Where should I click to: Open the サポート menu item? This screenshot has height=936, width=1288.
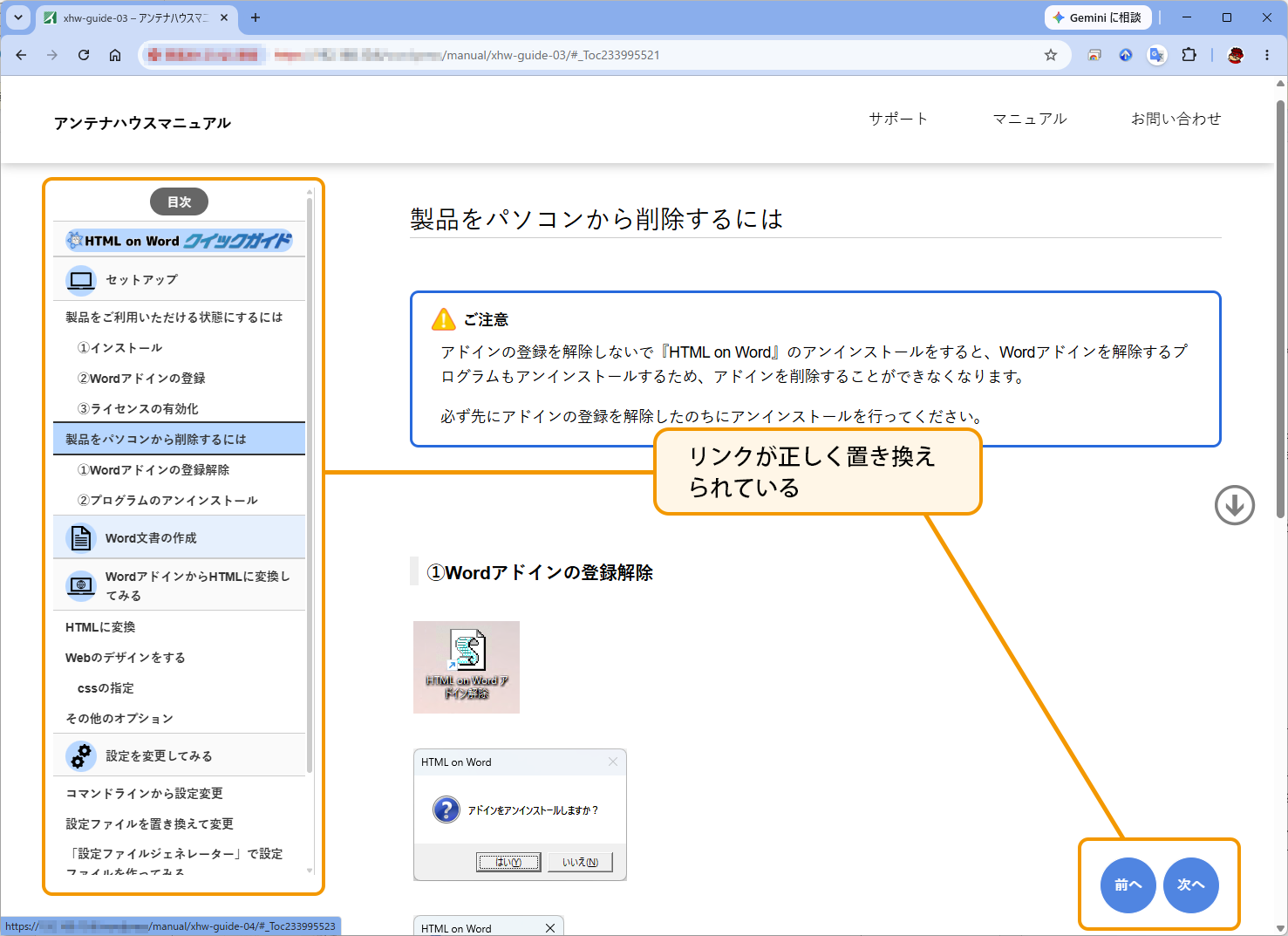point(898,119)
